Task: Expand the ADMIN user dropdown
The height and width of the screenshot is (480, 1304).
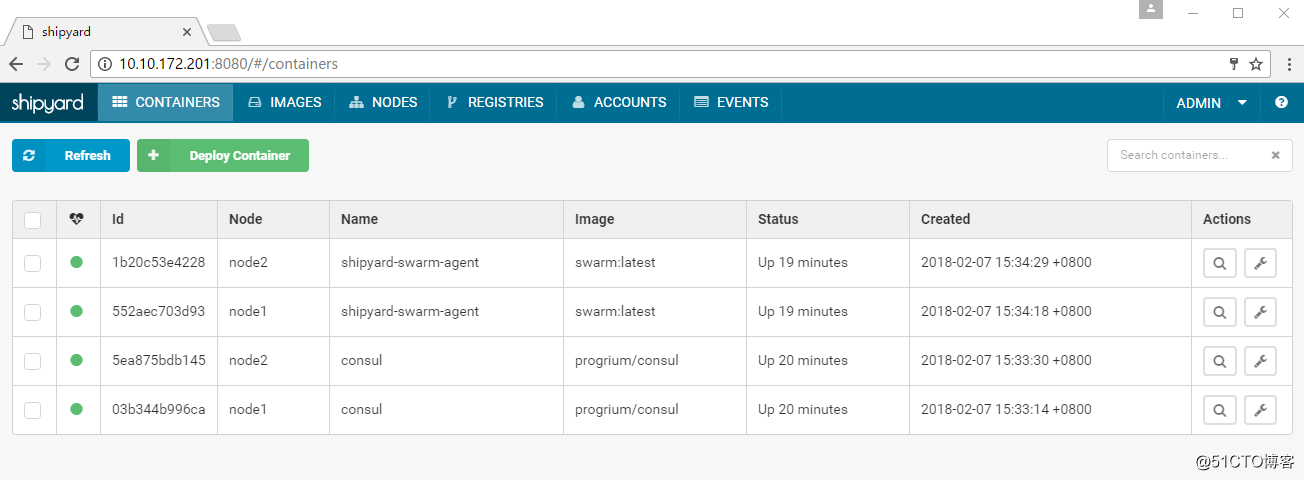Action: point(1211,102)
